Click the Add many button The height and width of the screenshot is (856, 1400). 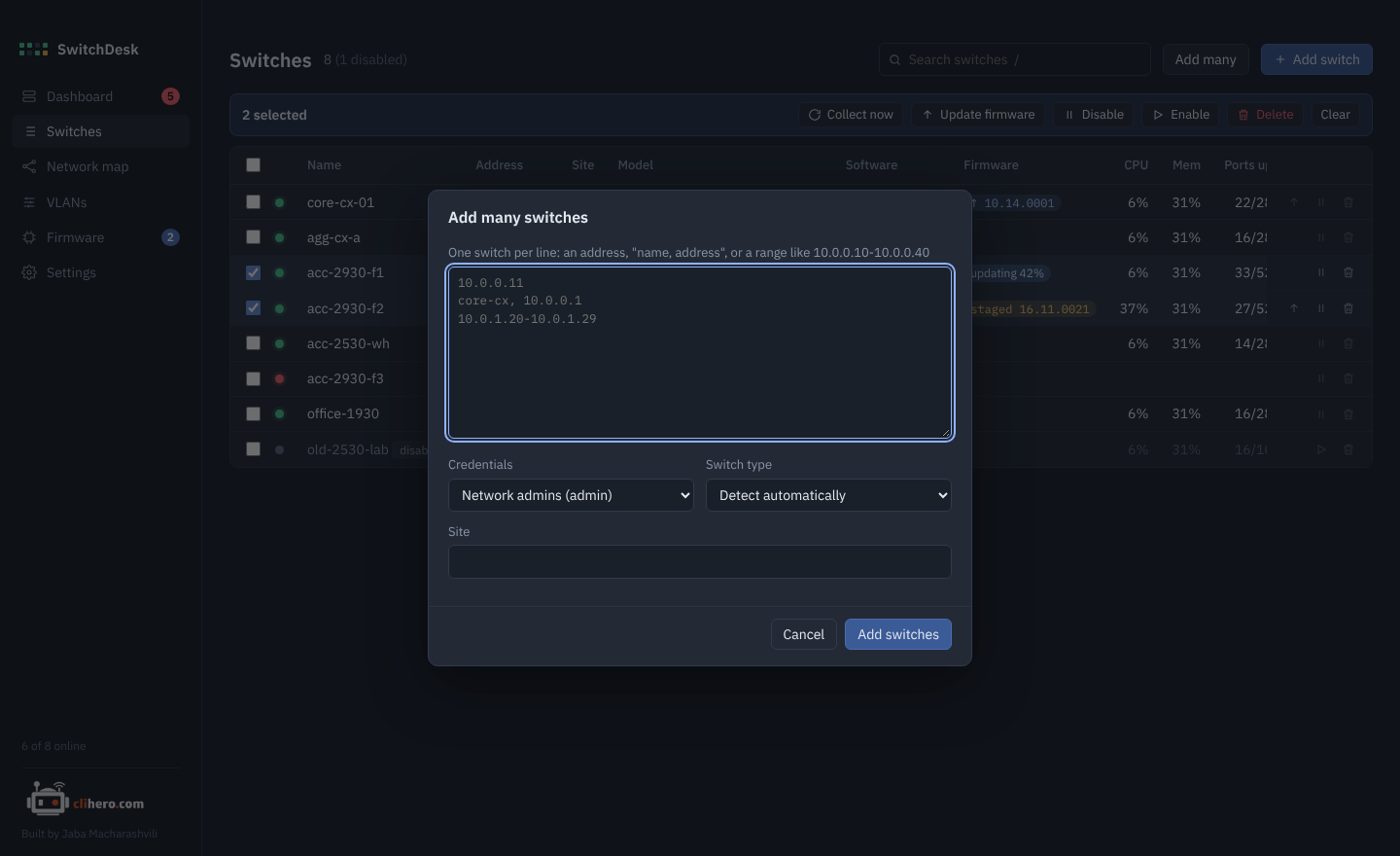(x=1206, y=59)
